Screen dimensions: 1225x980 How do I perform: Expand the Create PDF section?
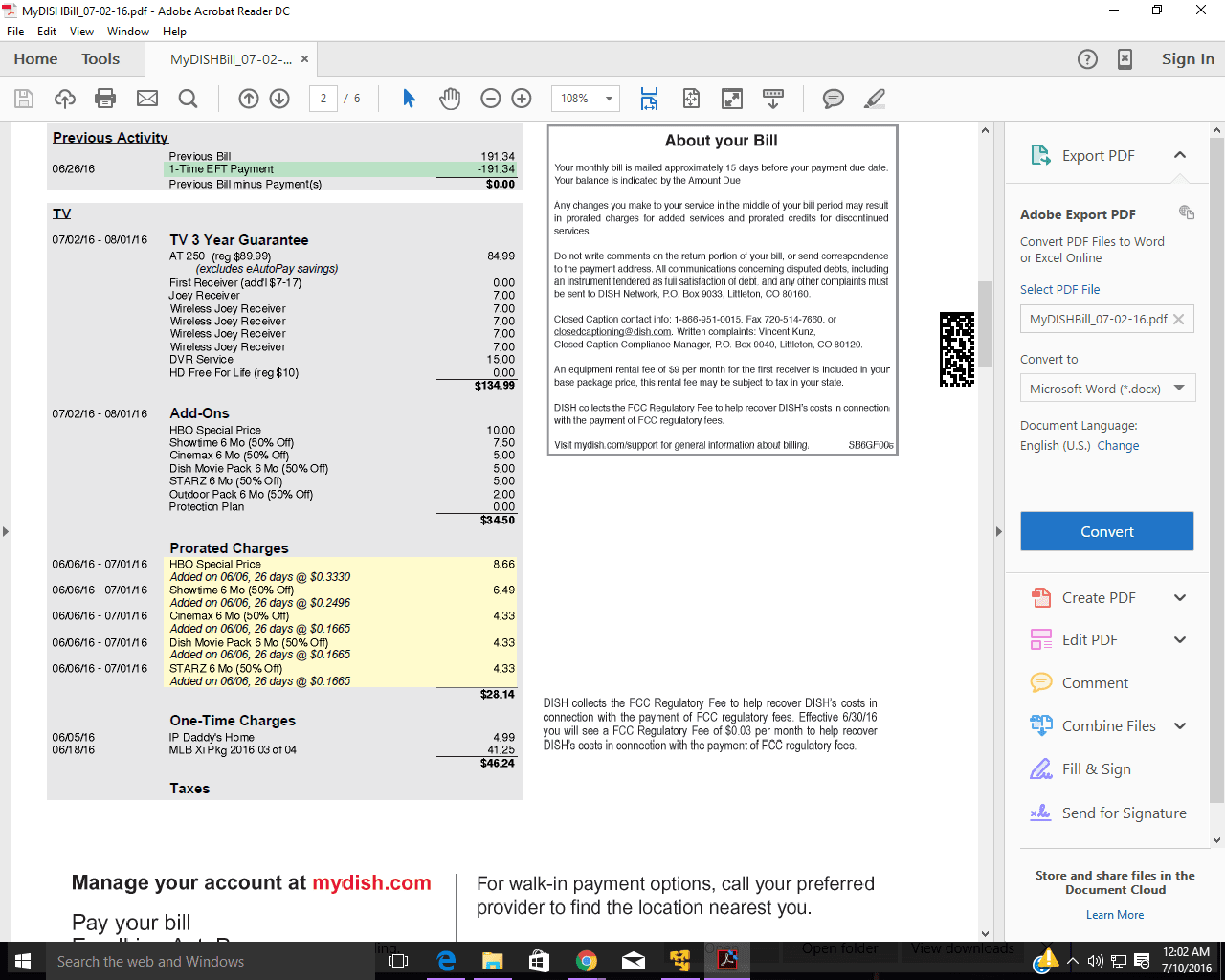[1180, 597]
